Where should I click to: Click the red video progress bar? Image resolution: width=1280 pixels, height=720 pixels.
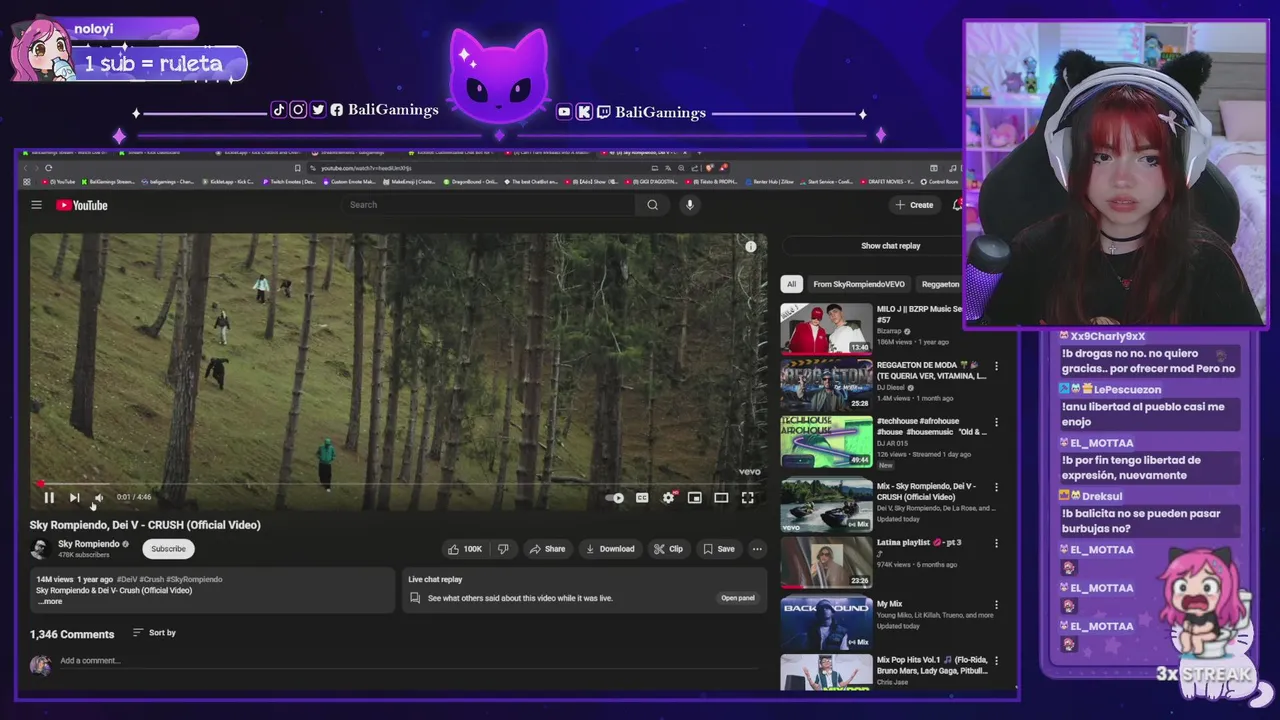coord(399,485)
